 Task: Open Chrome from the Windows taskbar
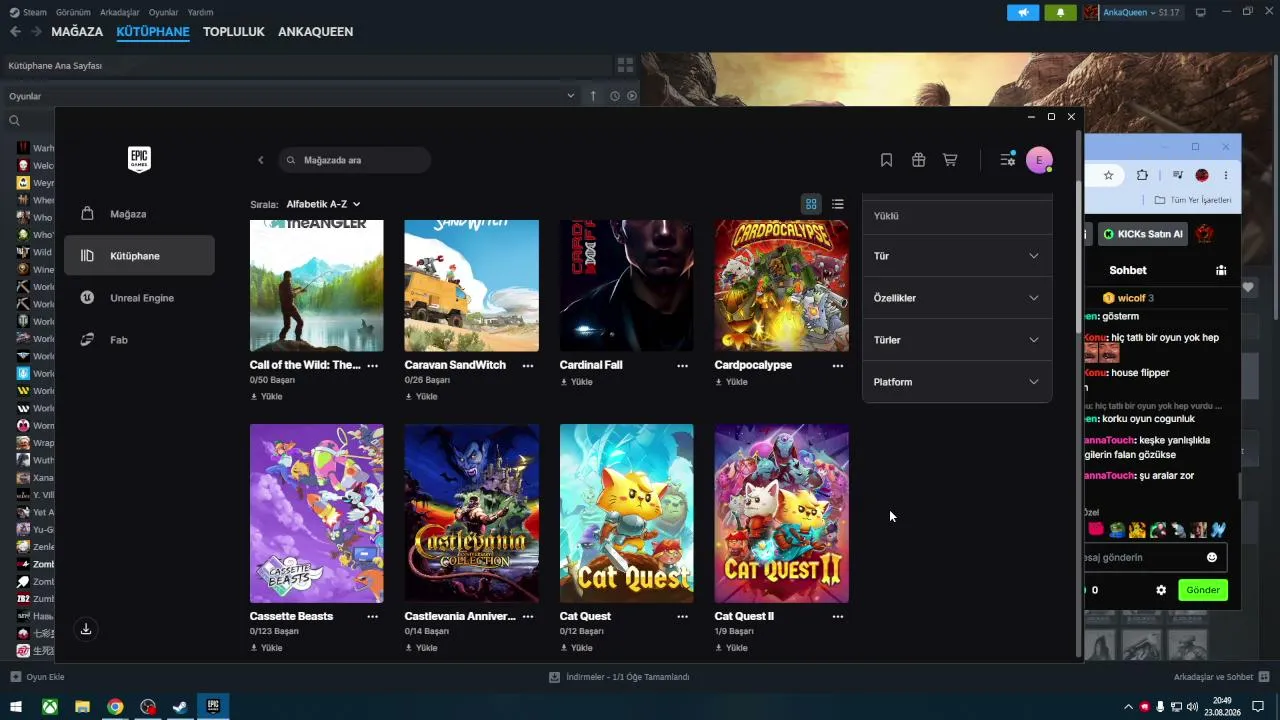point(115,707)
